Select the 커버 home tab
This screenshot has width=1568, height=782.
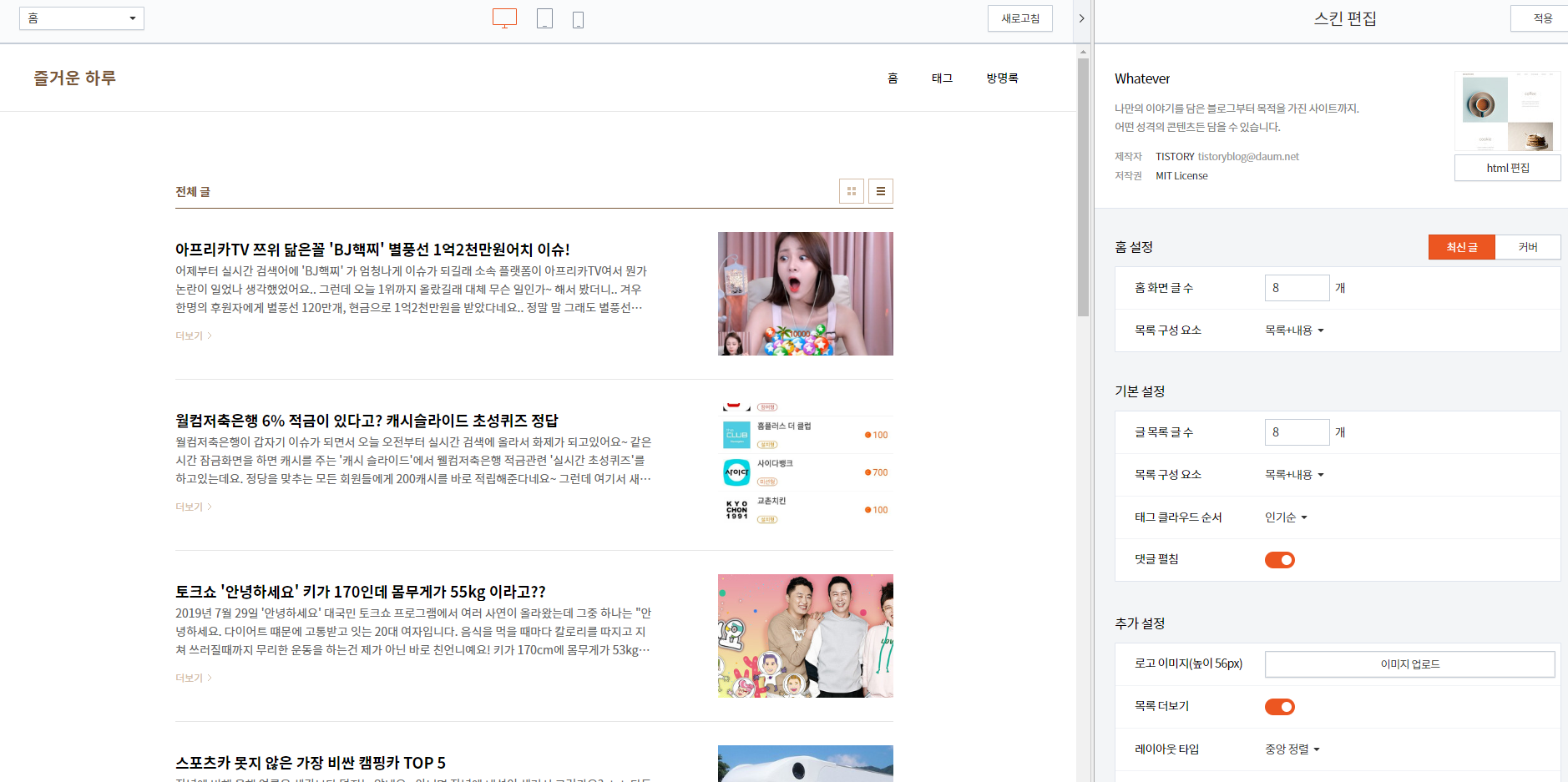1528,247
